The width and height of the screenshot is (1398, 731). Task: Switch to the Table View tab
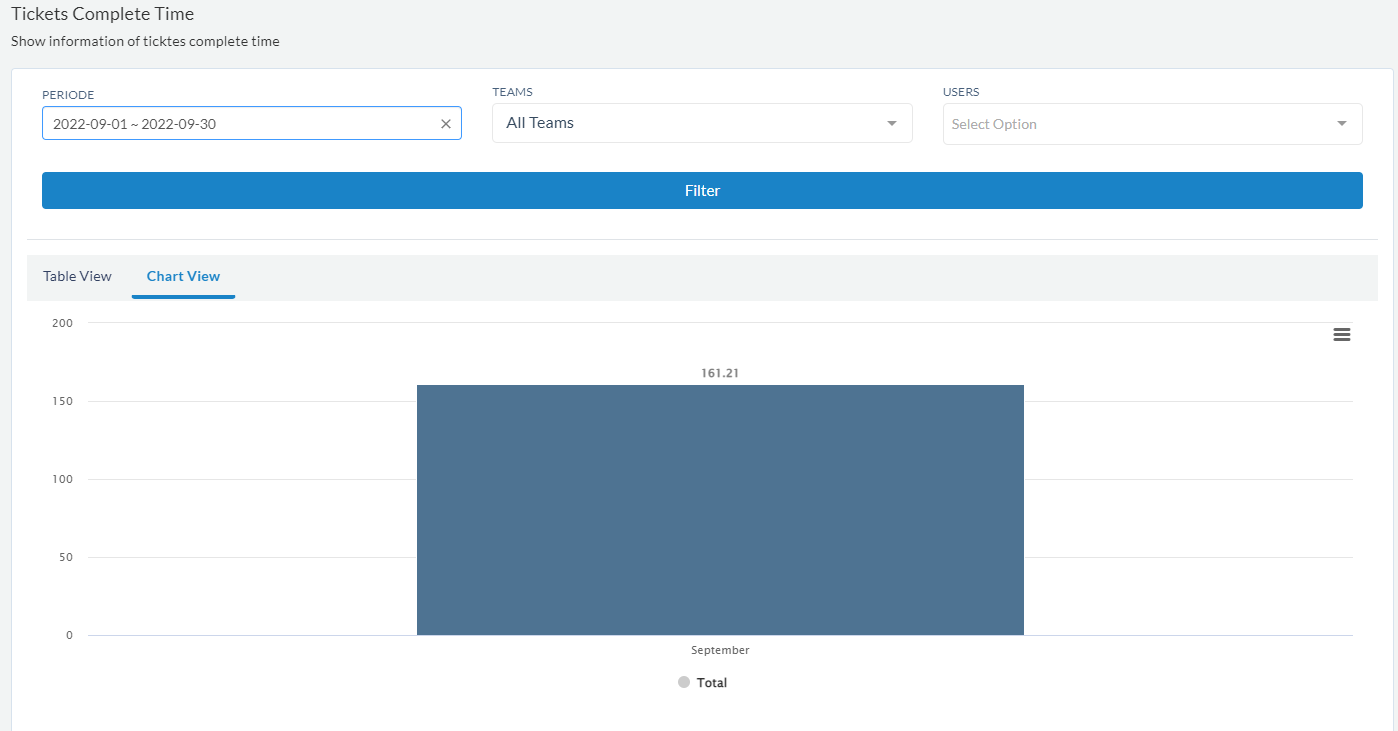point(77,276)
